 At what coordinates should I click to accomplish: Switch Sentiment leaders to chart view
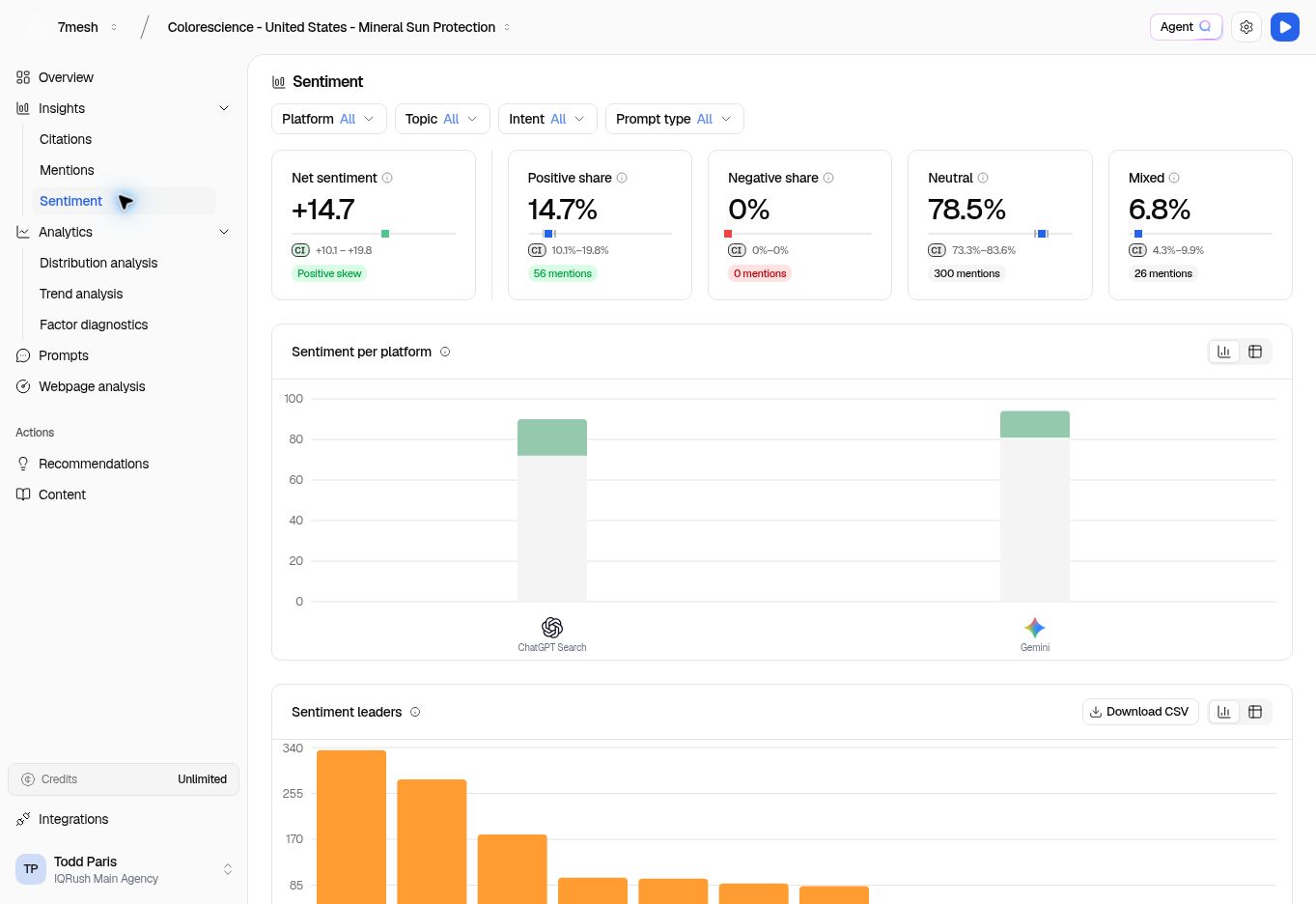[x=1224, y=712]
